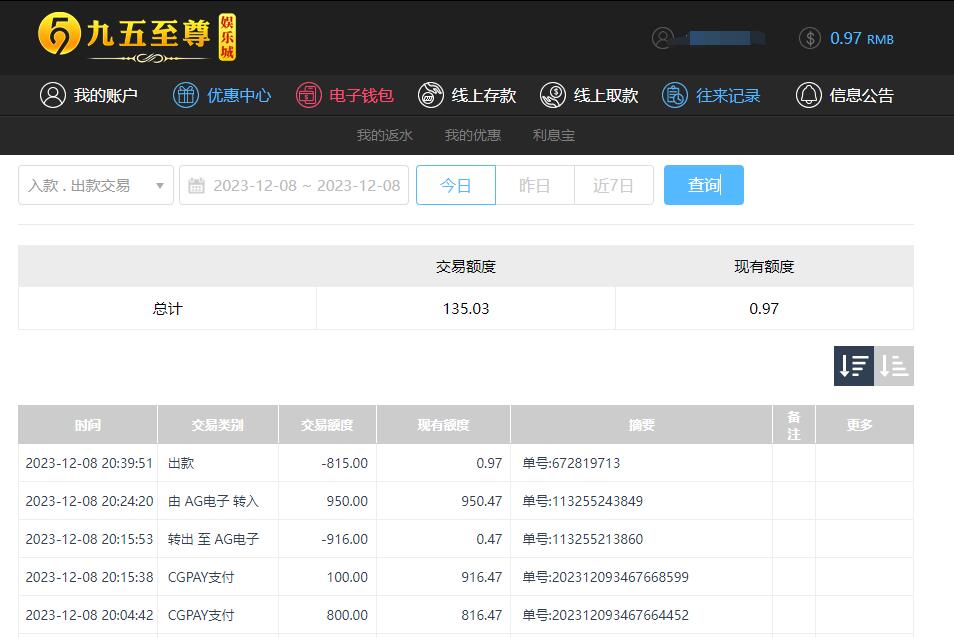This screenshot has width=954, height=638.
Task: Select the 今日 date filter
Action: pyautogui.click(x=456, y=185)
